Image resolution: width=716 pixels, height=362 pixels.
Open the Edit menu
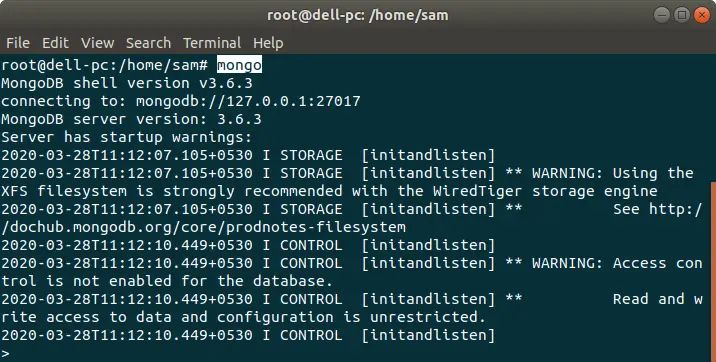point(55,43)
